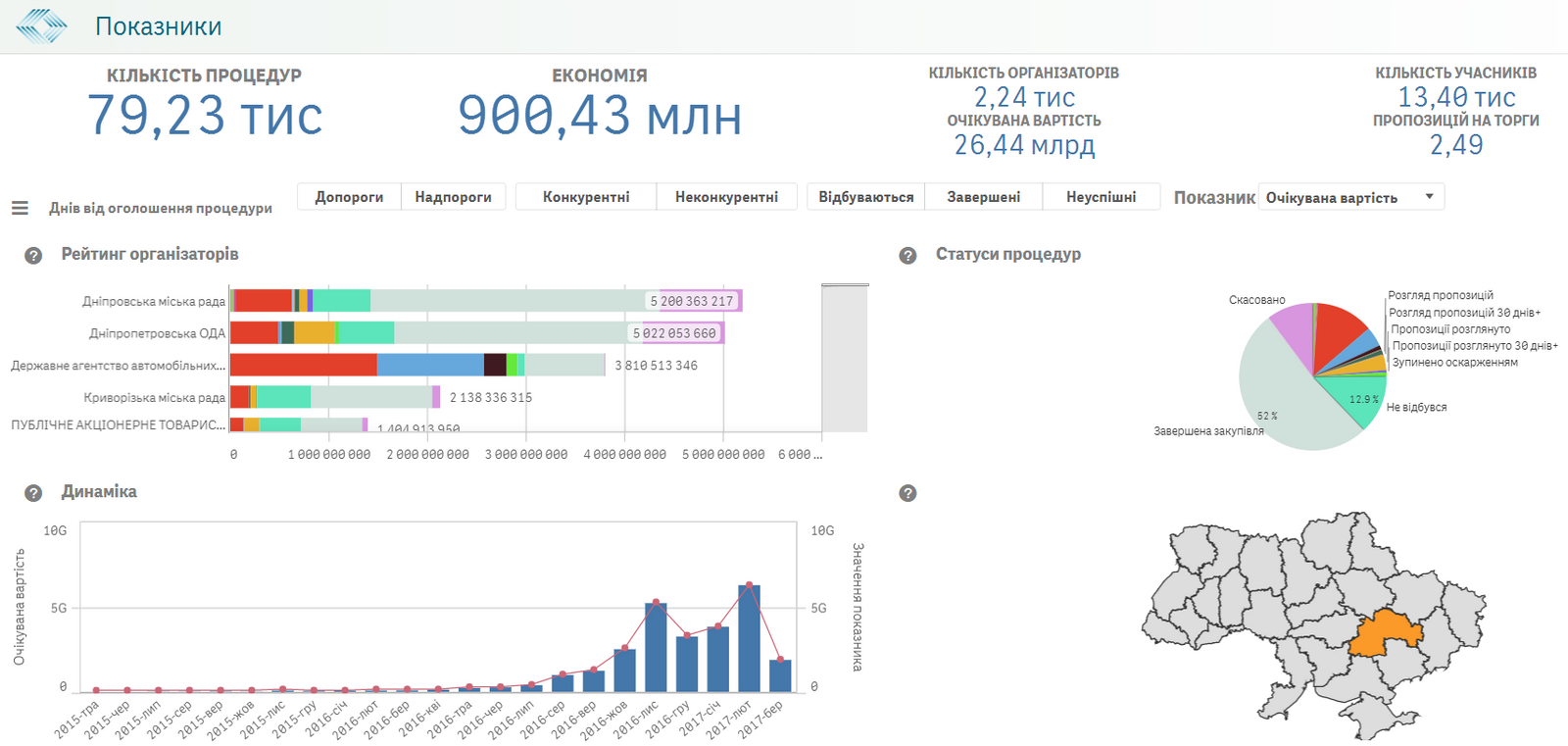Click the dashboard logo icon
Viewport: 1568px width, 746px height.
pos(41,26)
